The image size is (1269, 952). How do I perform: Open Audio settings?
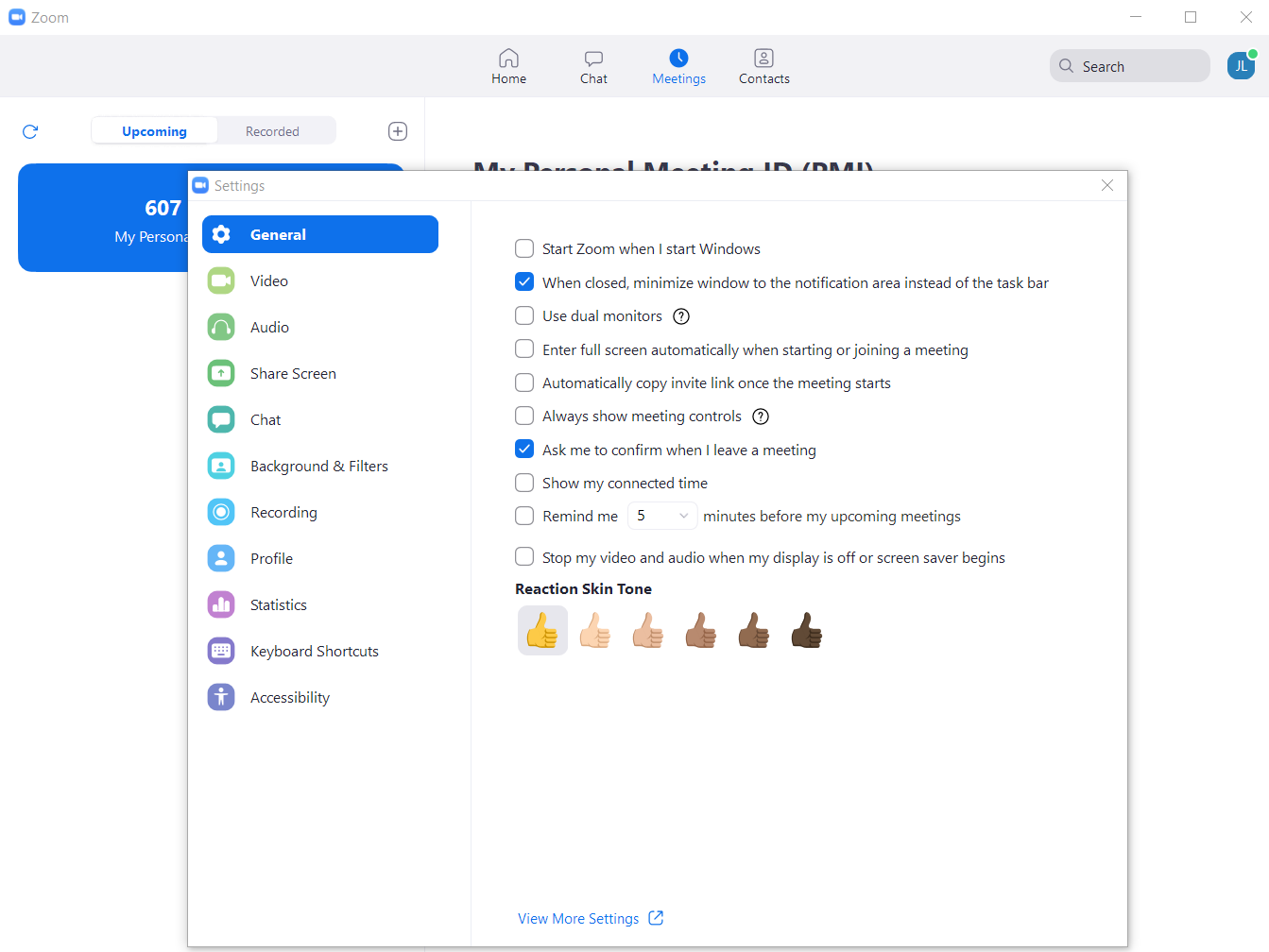pos(320,327)
